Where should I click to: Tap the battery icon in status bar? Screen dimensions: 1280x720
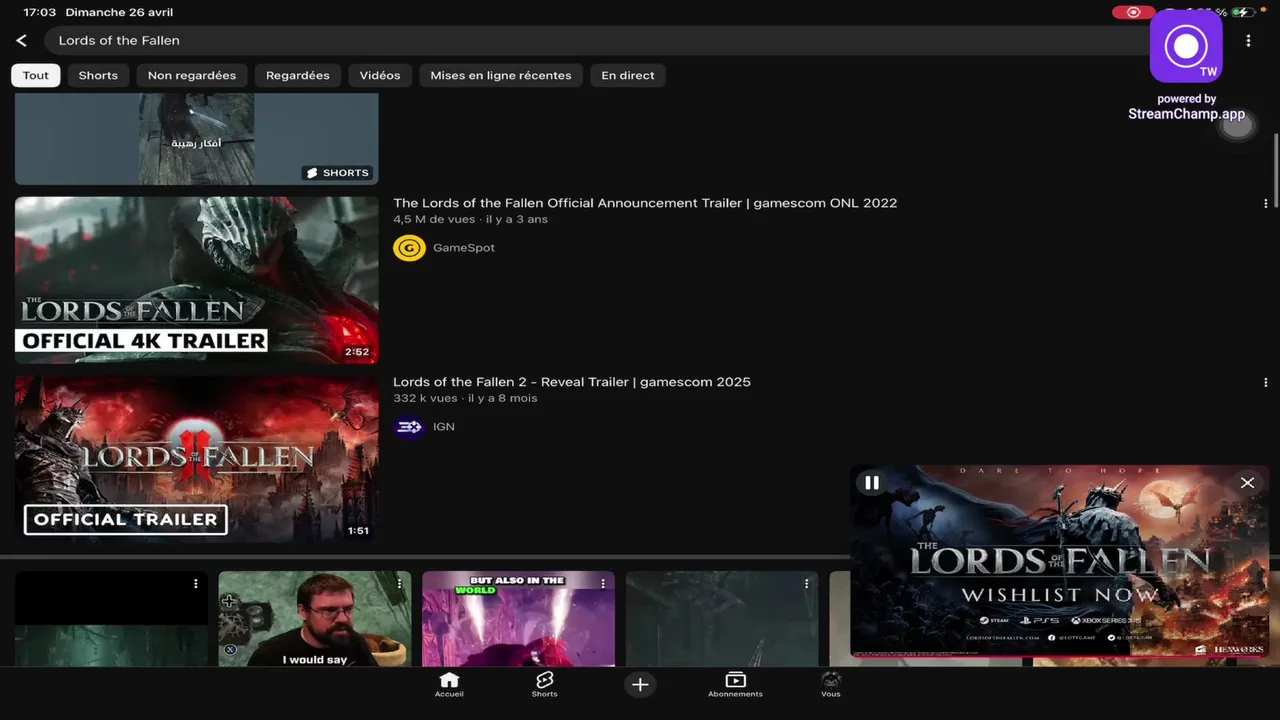tap(1242, 13)
